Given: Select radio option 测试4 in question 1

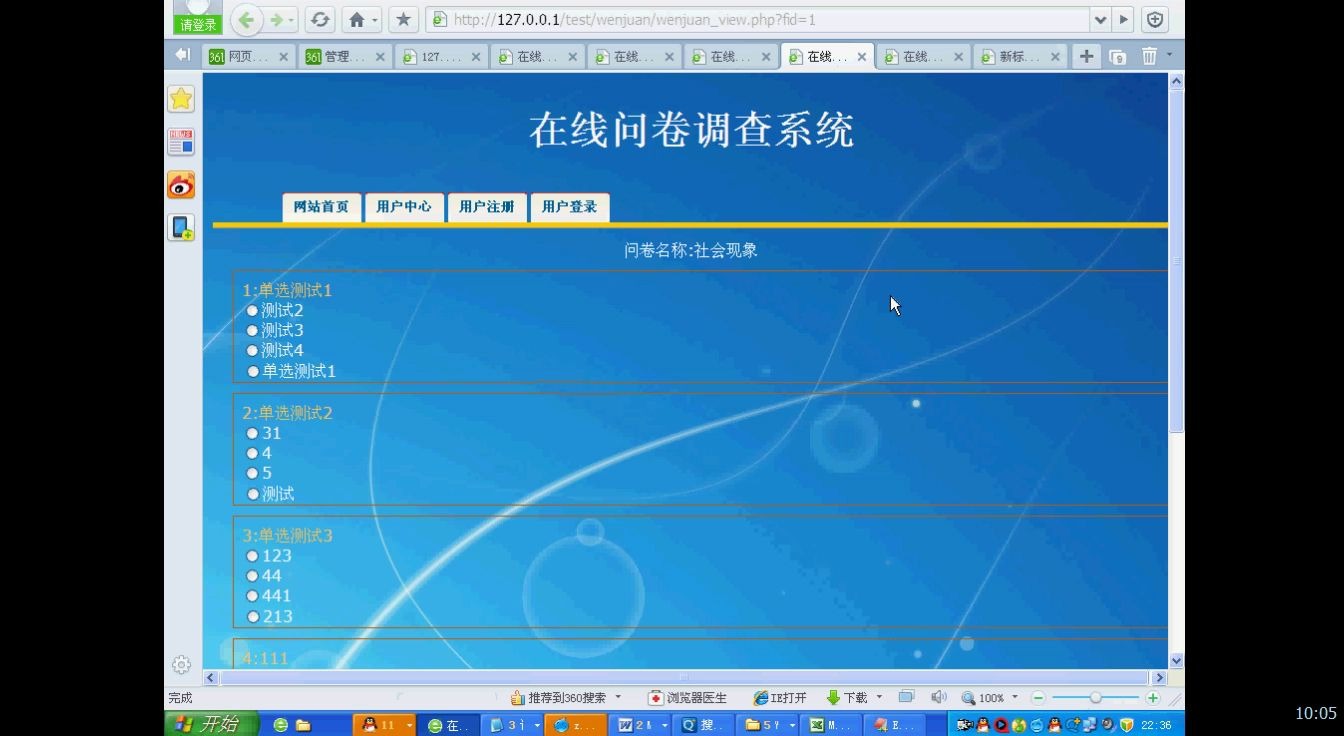Looking at the screenshot, I should point(252,350).
